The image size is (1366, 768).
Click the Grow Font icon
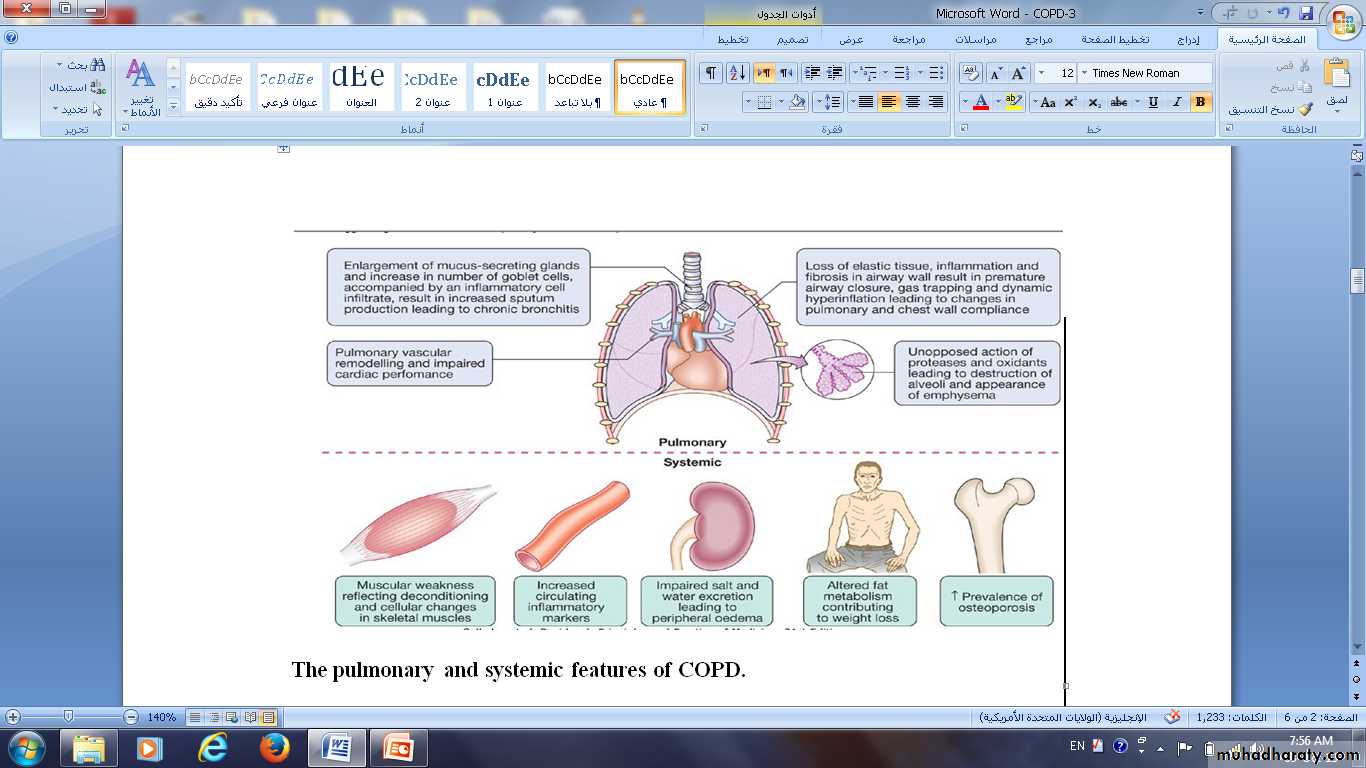pyautogui.click(x=1019, y=73)
